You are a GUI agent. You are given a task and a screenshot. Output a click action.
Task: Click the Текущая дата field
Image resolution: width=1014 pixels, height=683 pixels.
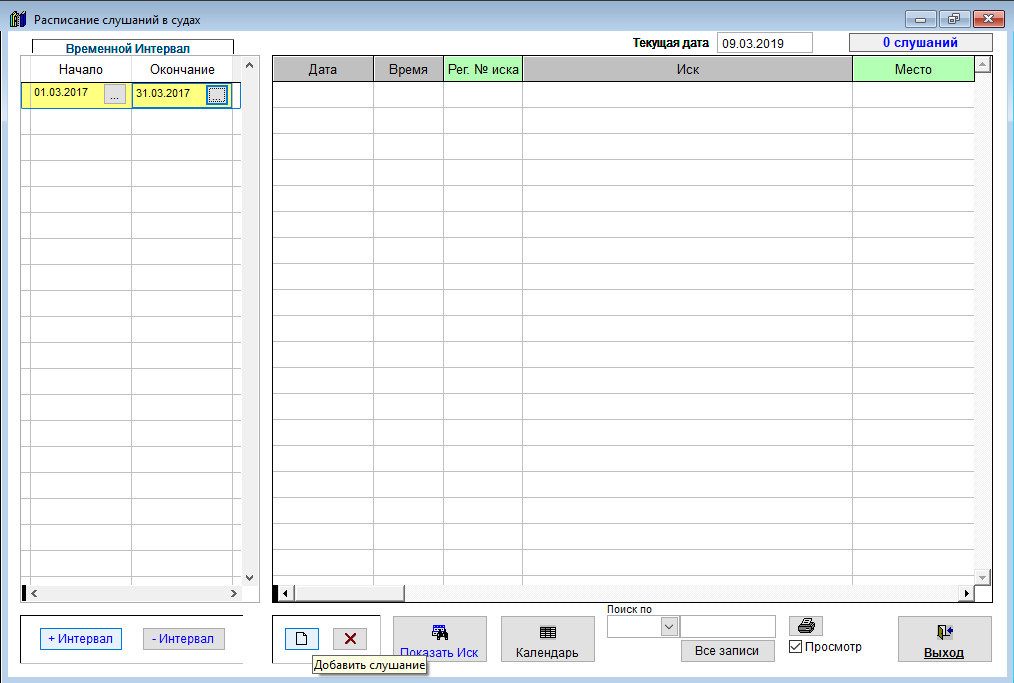764,43
